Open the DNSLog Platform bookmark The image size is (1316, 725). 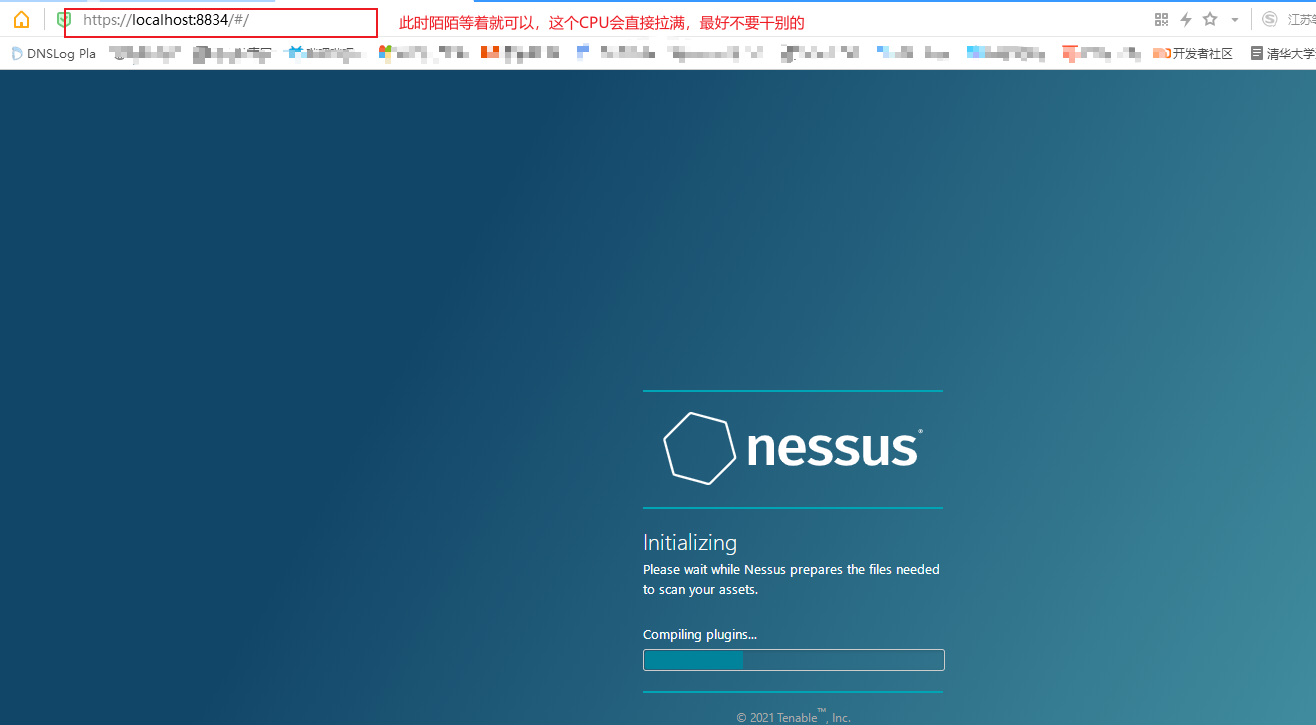(54, 53)
